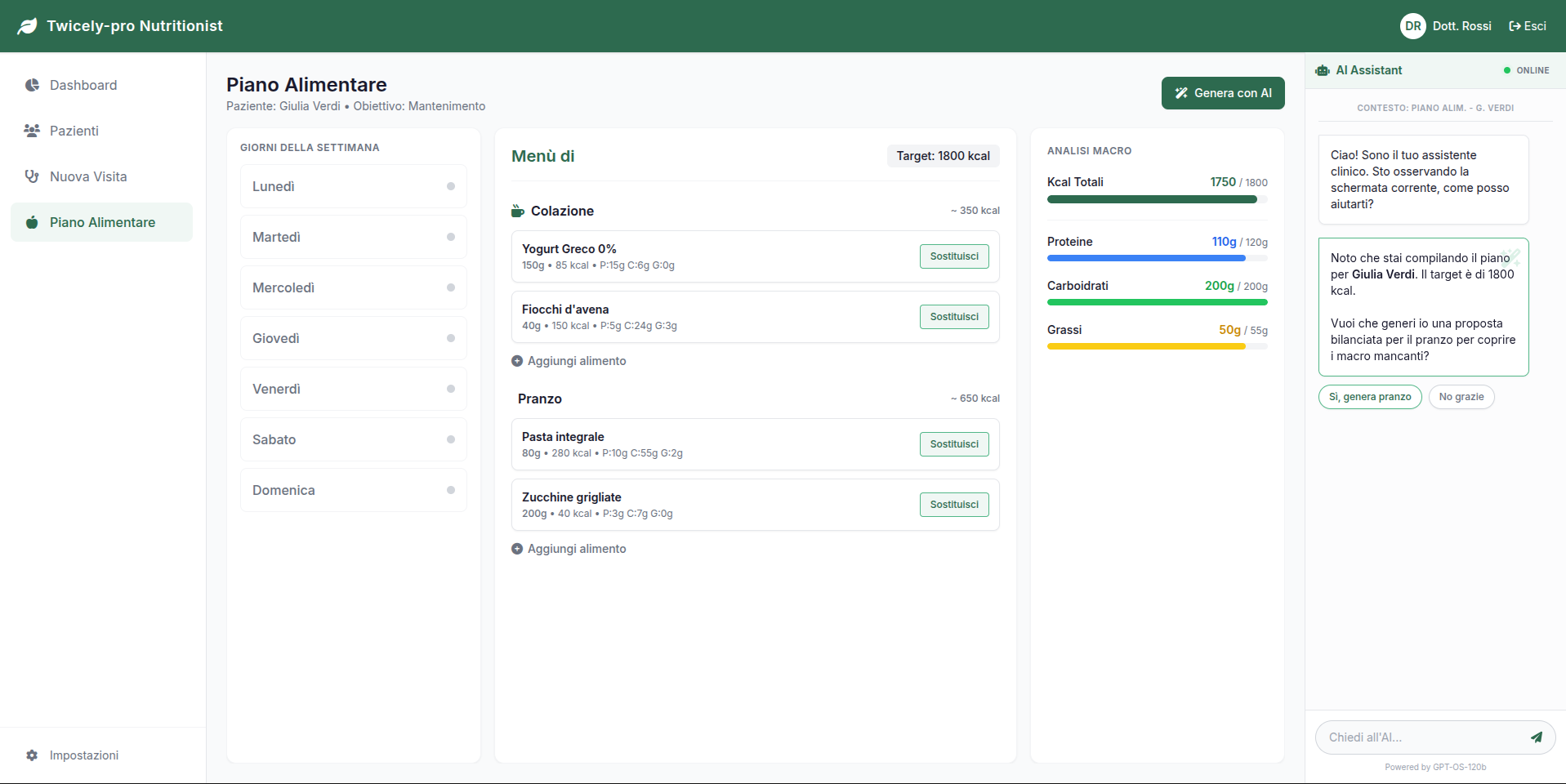
Task: Select the Pazienti people icon
Action: 31,131
